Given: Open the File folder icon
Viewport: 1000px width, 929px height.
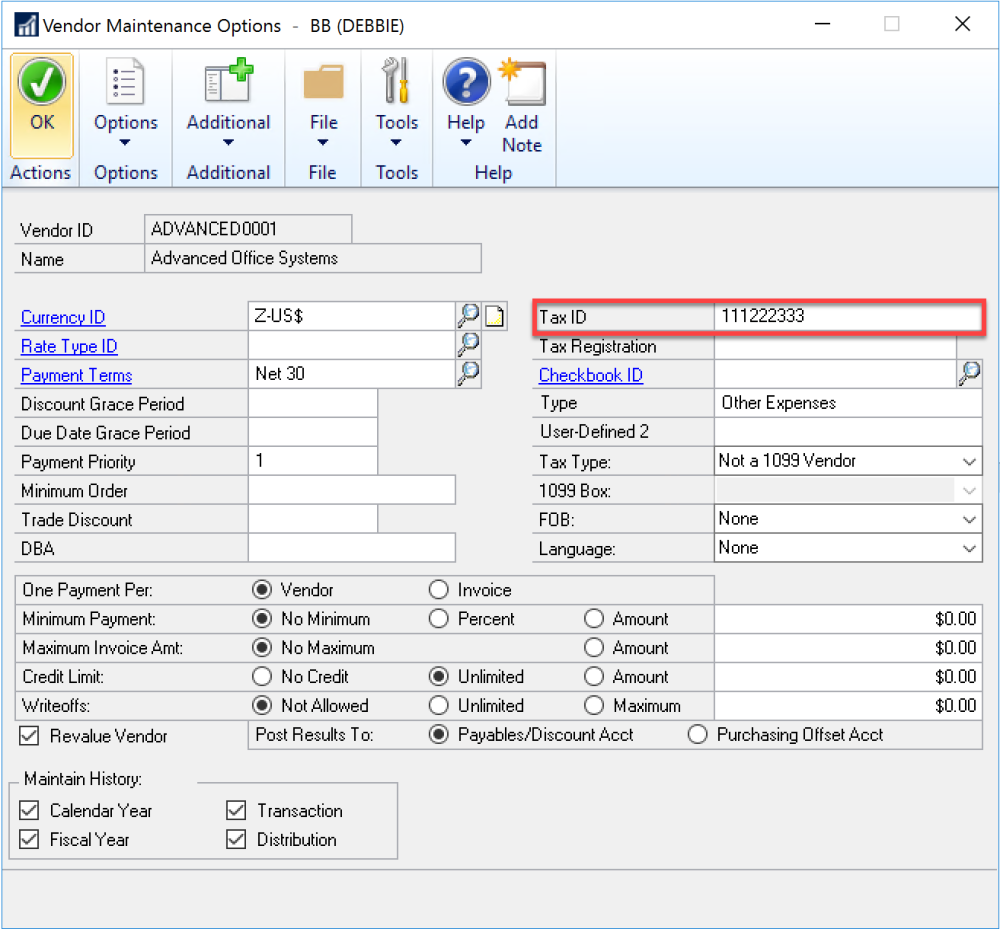Looking at the screenshot, I should (x=322, y=83).
